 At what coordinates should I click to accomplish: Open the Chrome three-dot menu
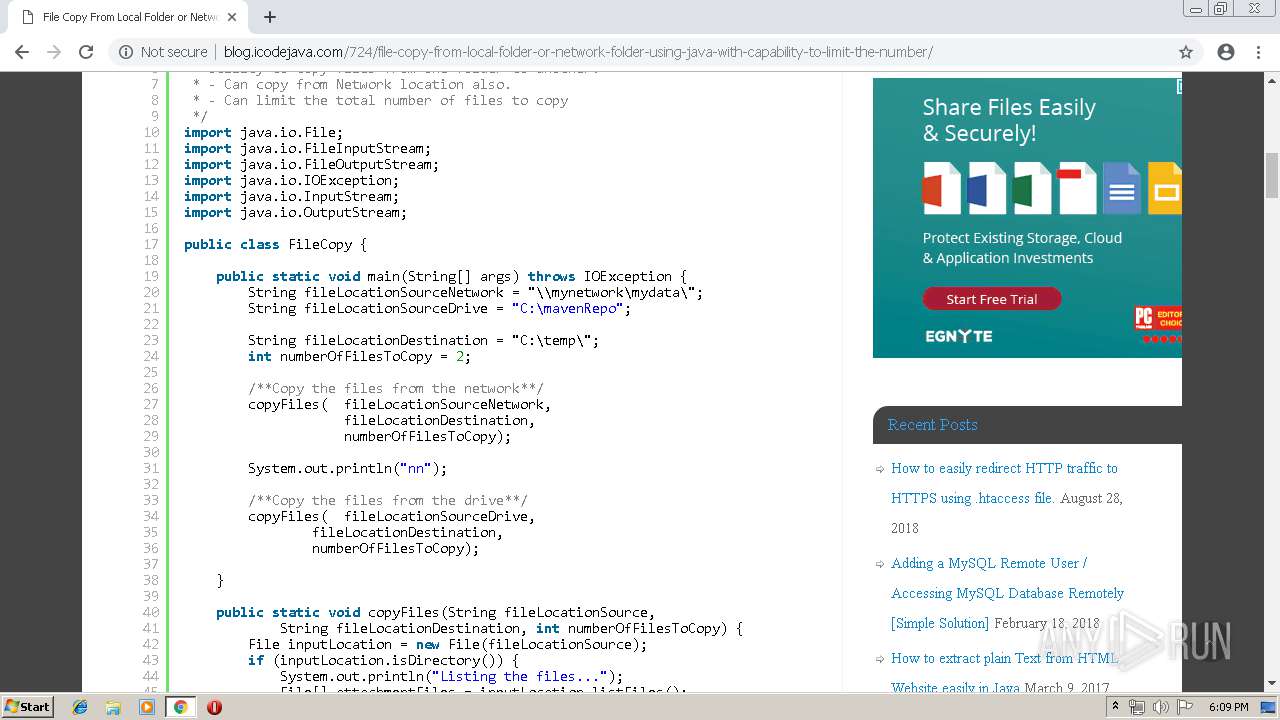pyautogui.click(x=1258, y=52)
